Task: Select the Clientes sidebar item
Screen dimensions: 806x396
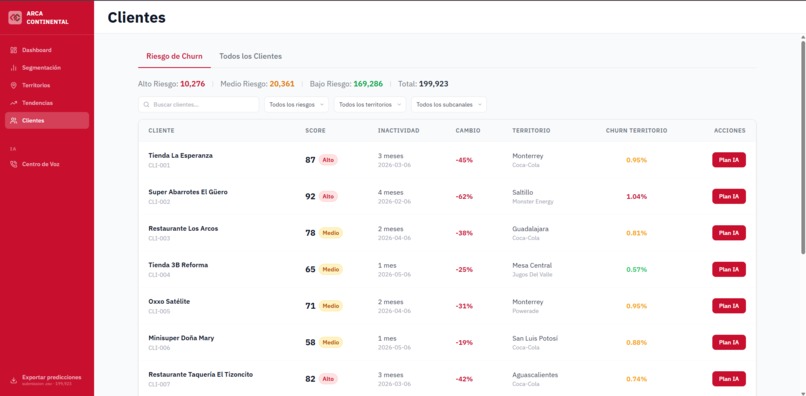Action: click(x=47, y=120)
